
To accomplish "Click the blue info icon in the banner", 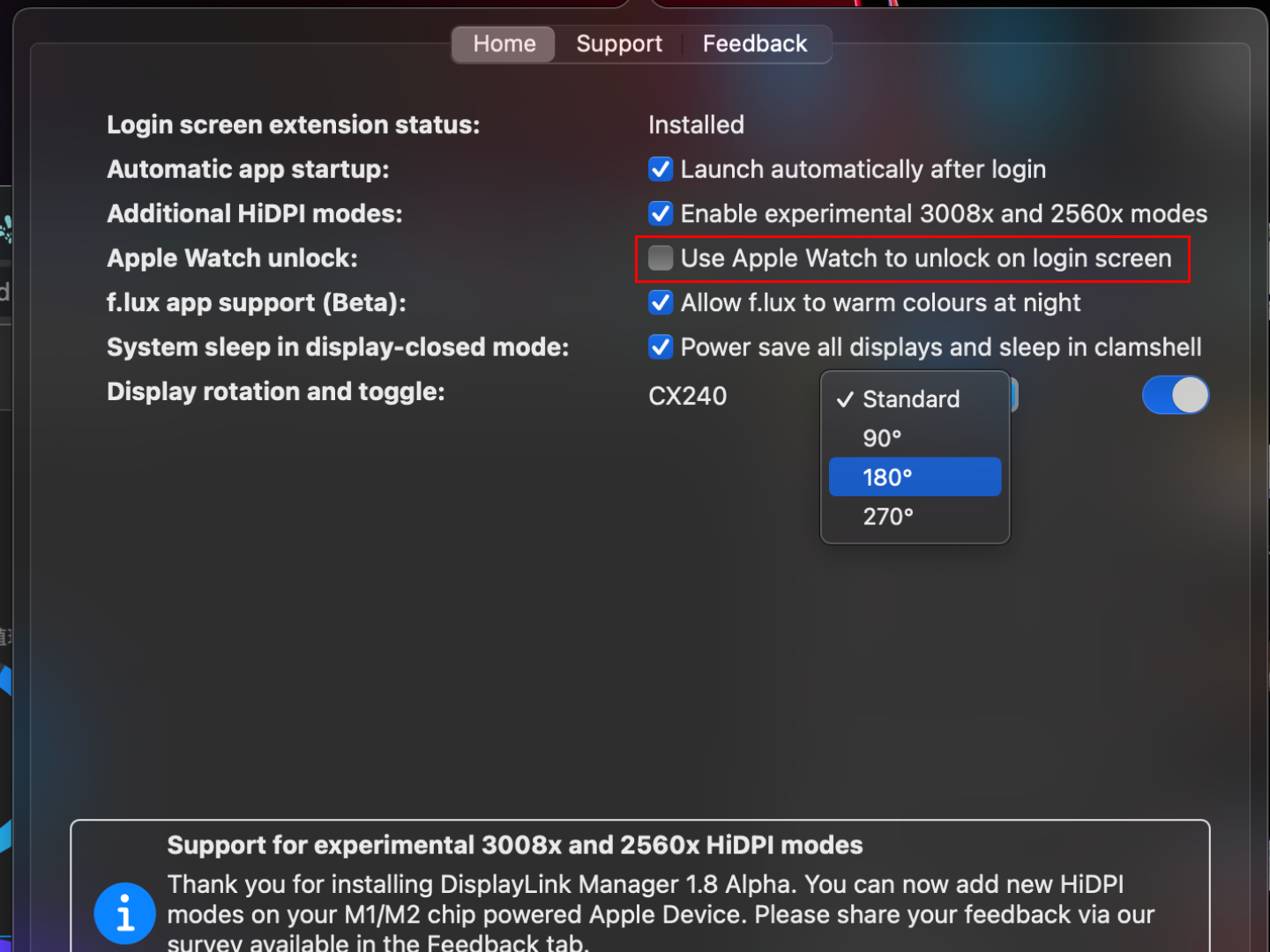I will click(x=124, y=913).
